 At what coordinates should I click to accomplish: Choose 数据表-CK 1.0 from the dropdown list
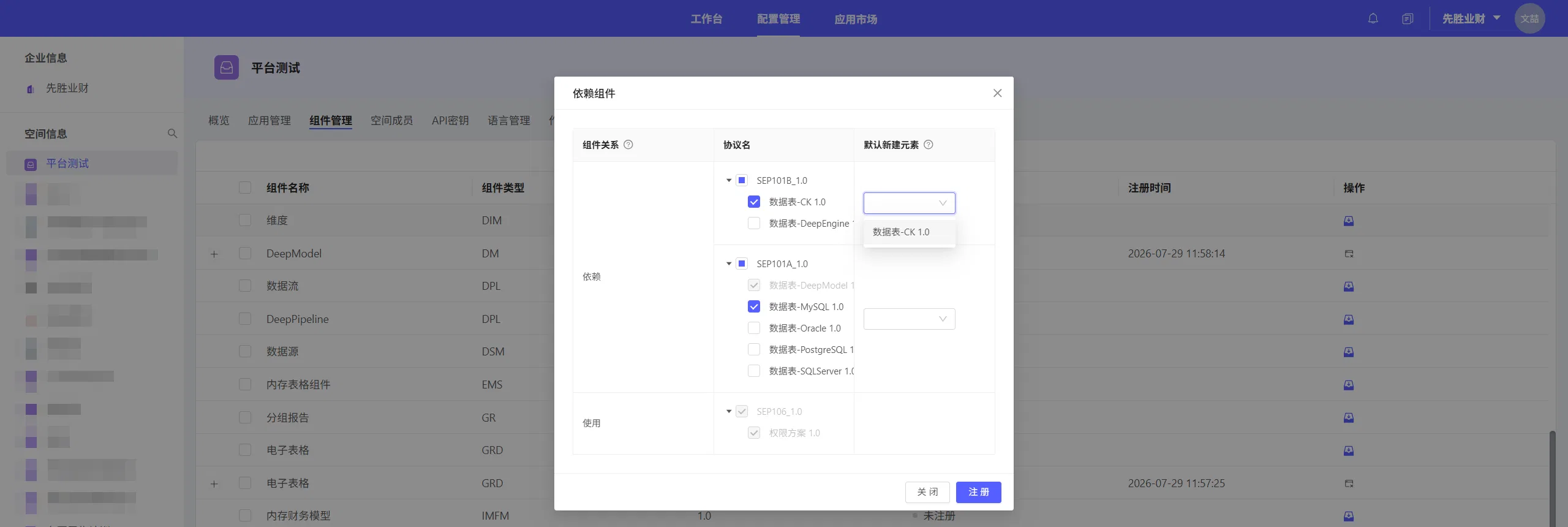909,232
